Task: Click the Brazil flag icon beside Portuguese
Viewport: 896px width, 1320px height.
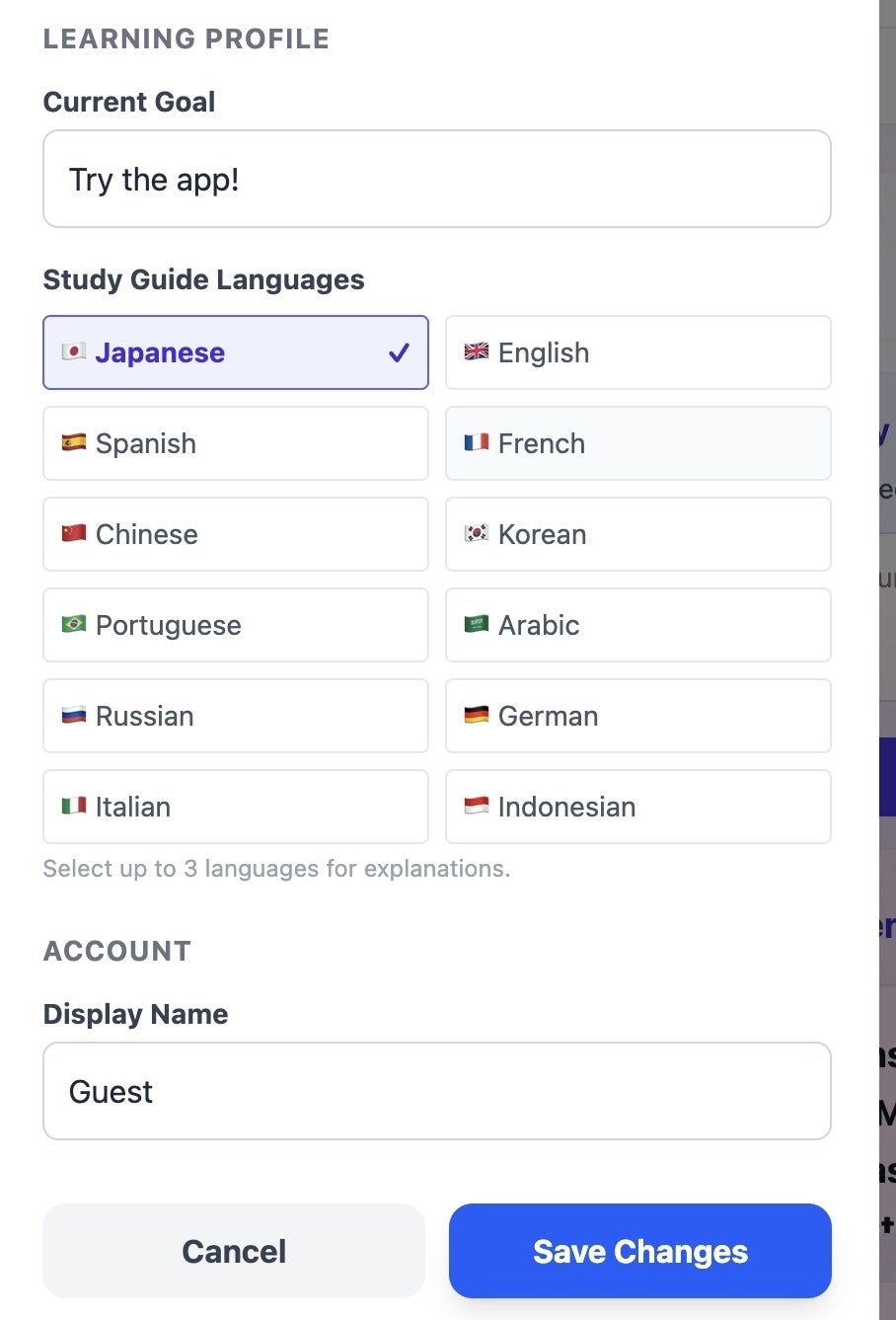Action: coord(74,625)
